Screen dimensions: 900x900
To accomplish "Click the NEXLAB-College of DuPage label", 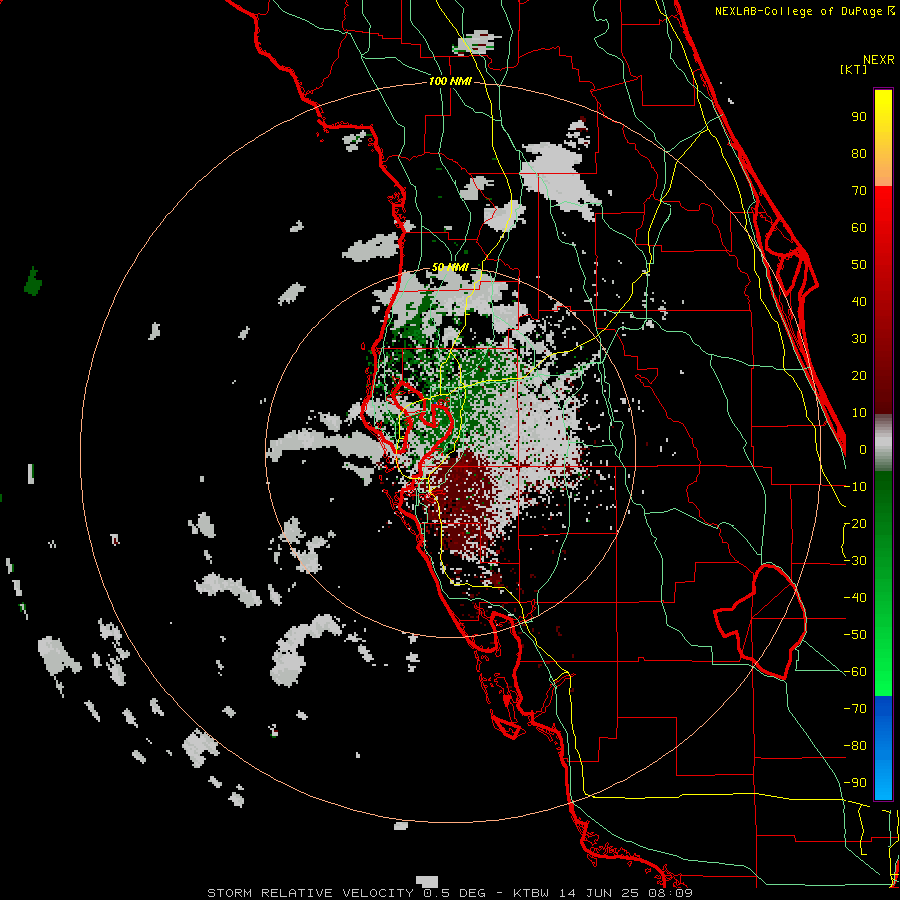I will [804, 11].
